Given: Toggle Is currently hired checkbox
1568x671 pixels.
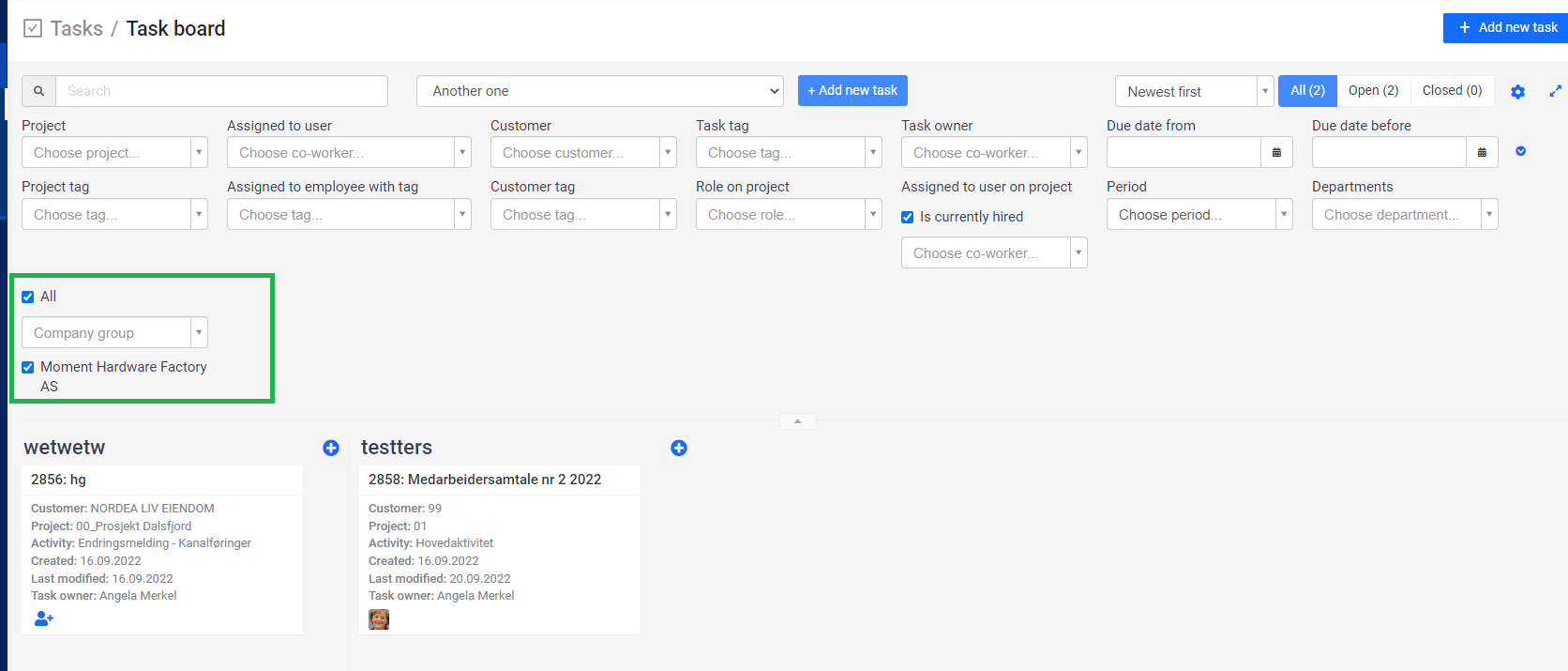Looking at the screenshot, I should [x=908, y=217].
